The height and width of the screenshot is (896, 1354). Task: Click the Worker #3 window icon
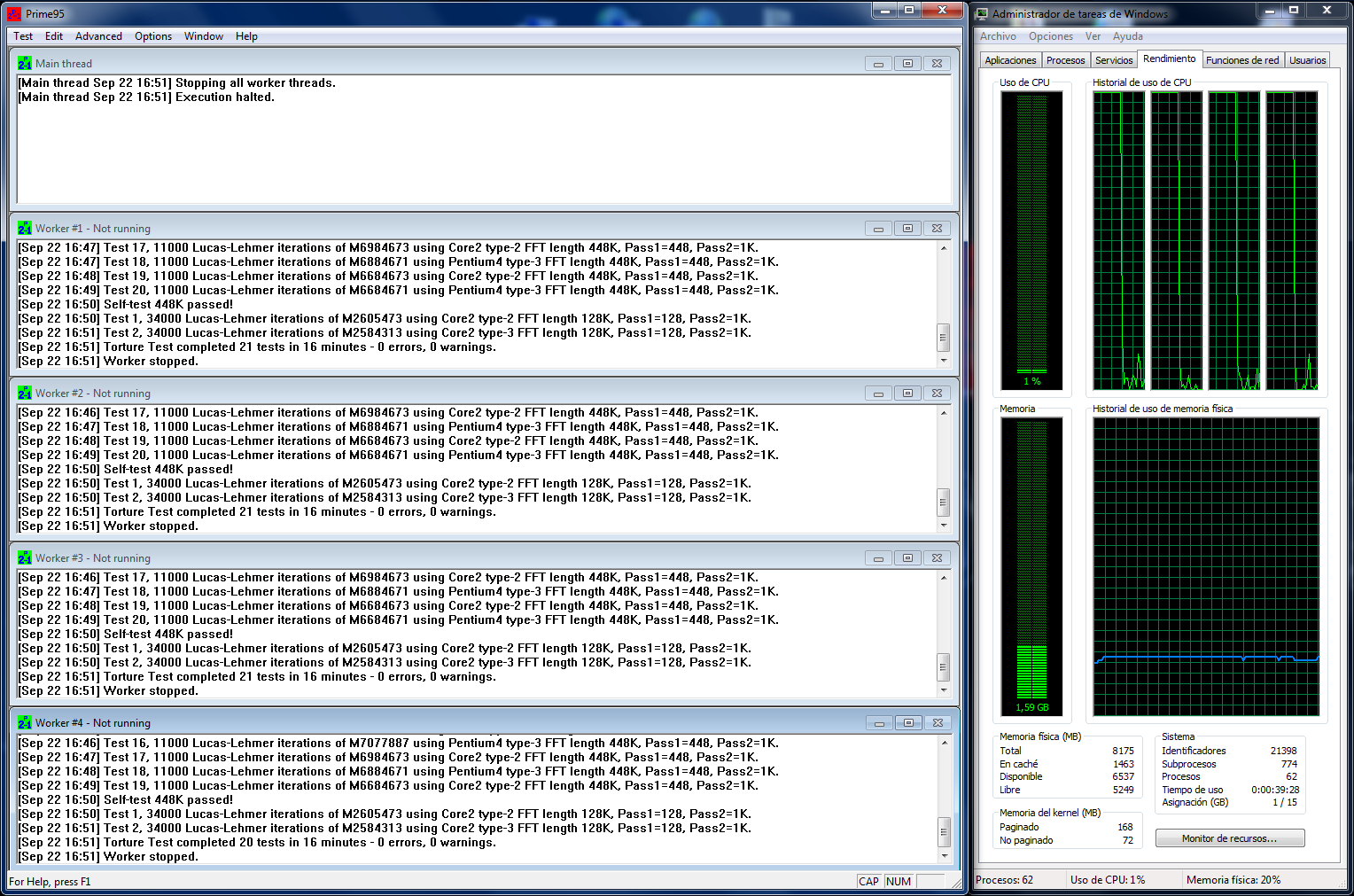click(x=25, y=558)
